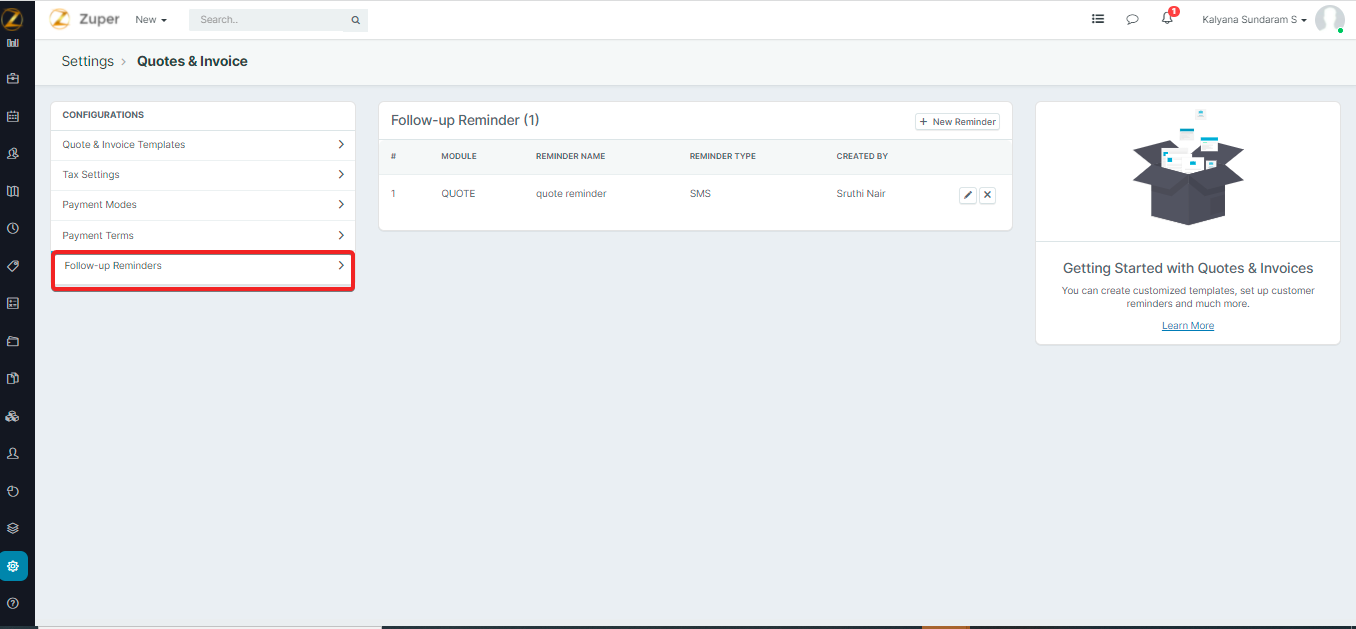Click the MODULE column header
This screenshot has height=629, width=1356.
[x=459, y=157]
